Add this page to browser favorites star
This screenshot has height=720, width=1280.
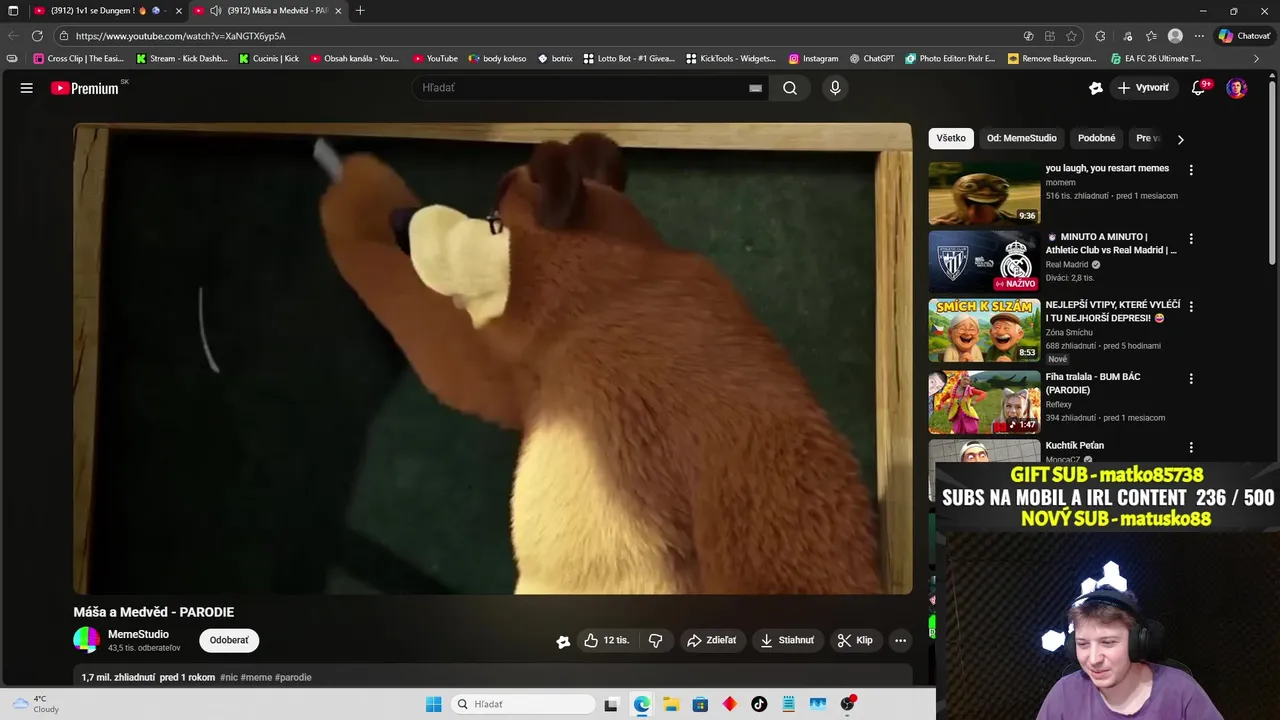pos(1071,36)
